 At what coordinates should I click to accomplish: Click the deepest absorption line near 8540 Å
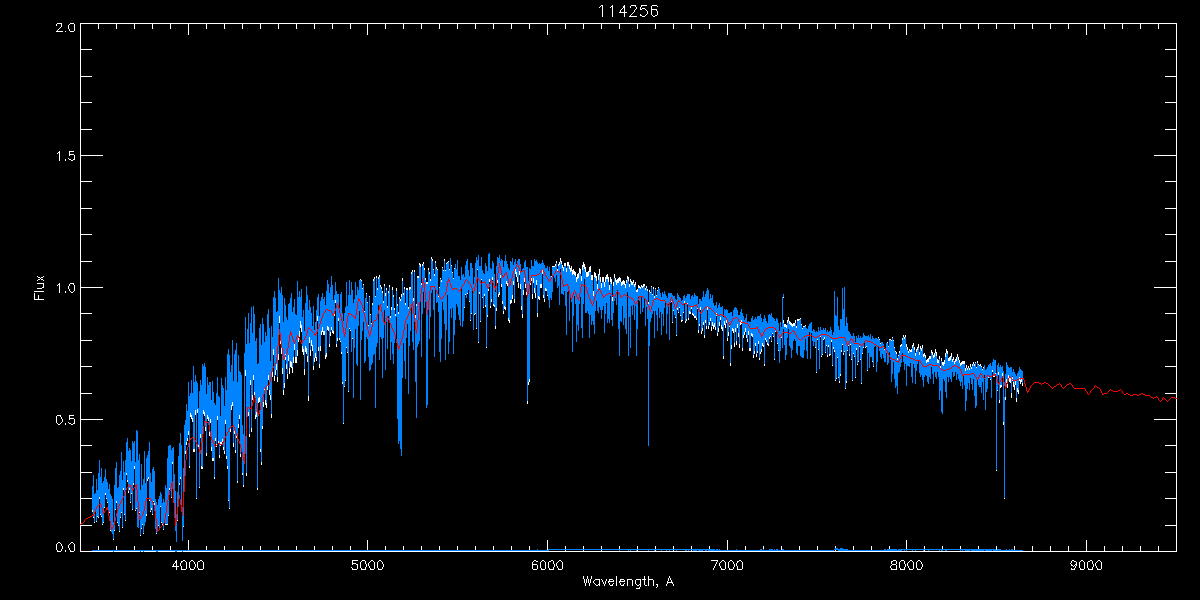point(1004,495)
